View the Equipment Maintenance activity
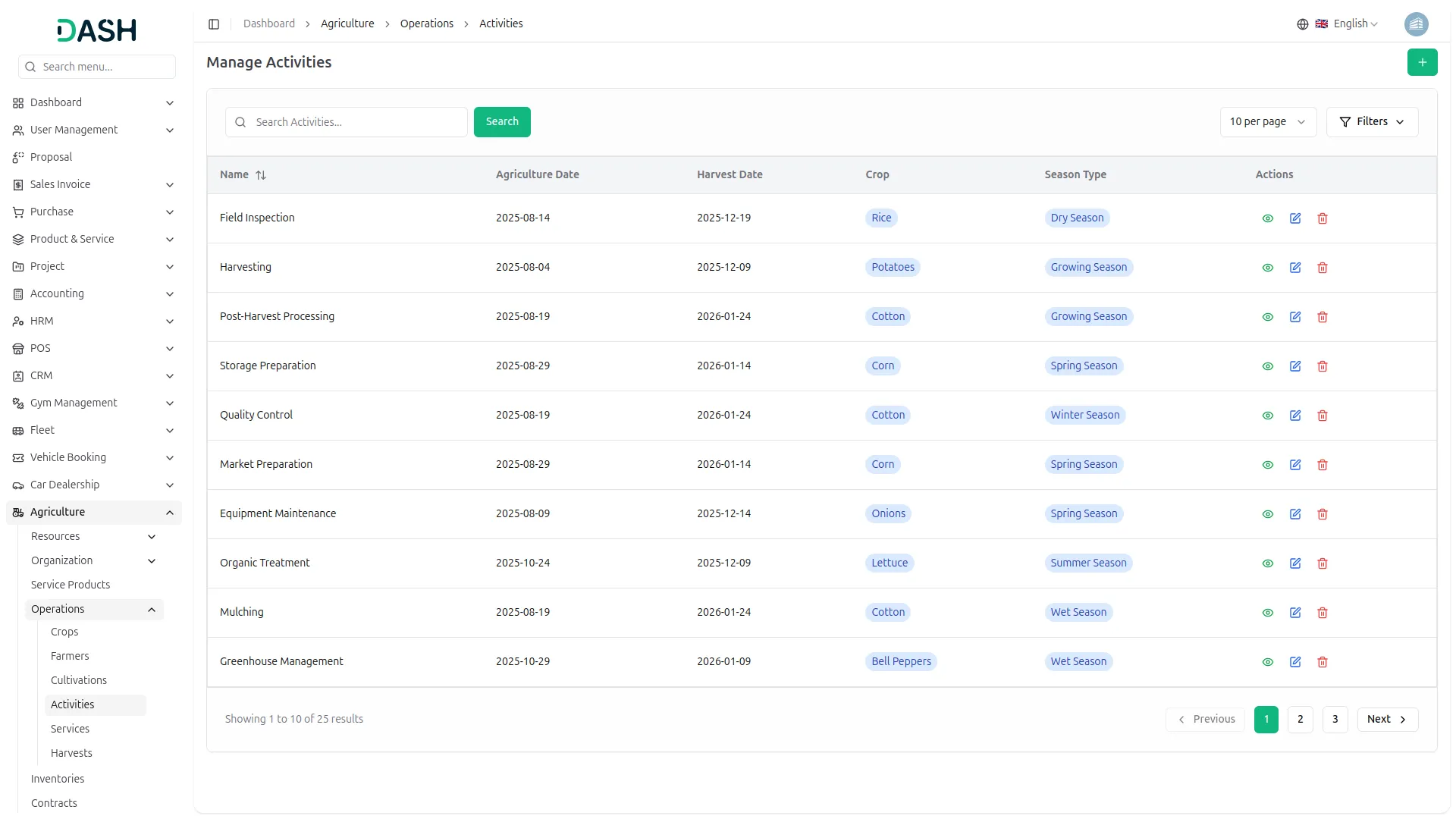1456x819 pixels. tap(1267, 514)
